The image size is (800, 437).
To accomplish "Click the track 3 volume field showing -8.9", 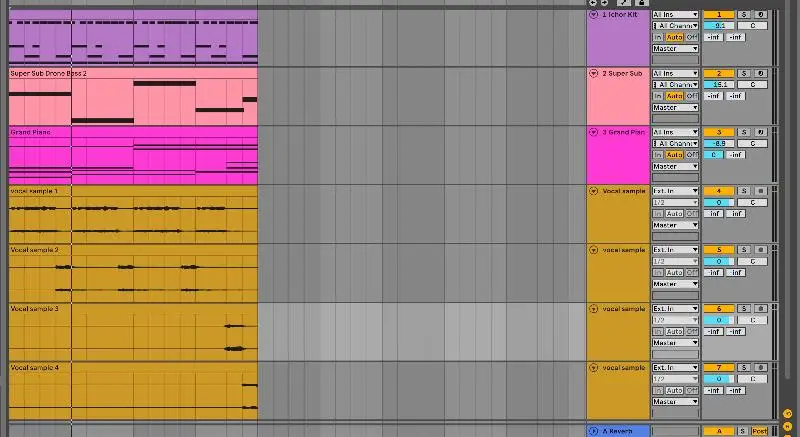I will [x=719, y=143].
